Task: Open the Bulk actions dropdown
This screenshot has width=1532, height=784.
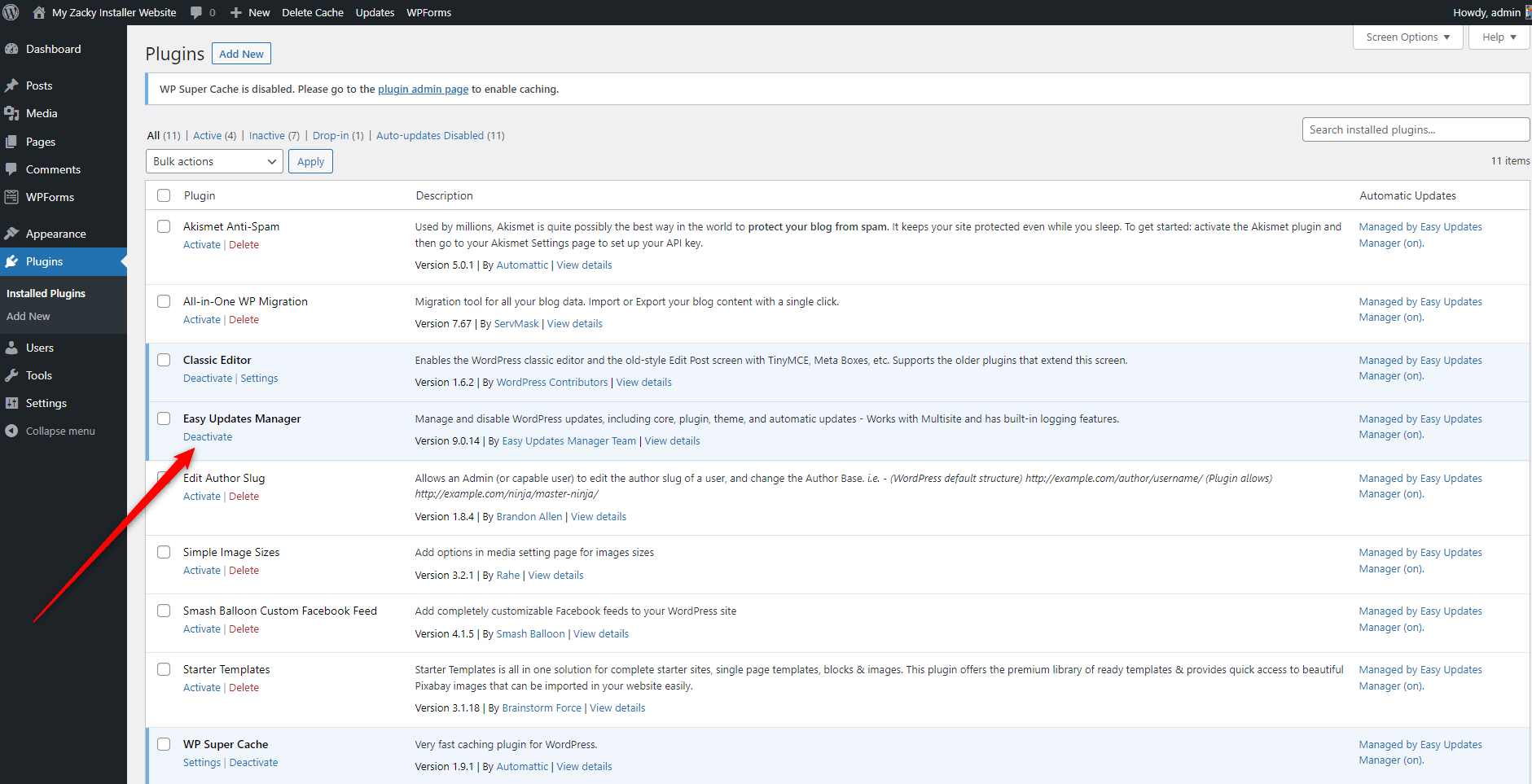Action: (x=213, y=161)
